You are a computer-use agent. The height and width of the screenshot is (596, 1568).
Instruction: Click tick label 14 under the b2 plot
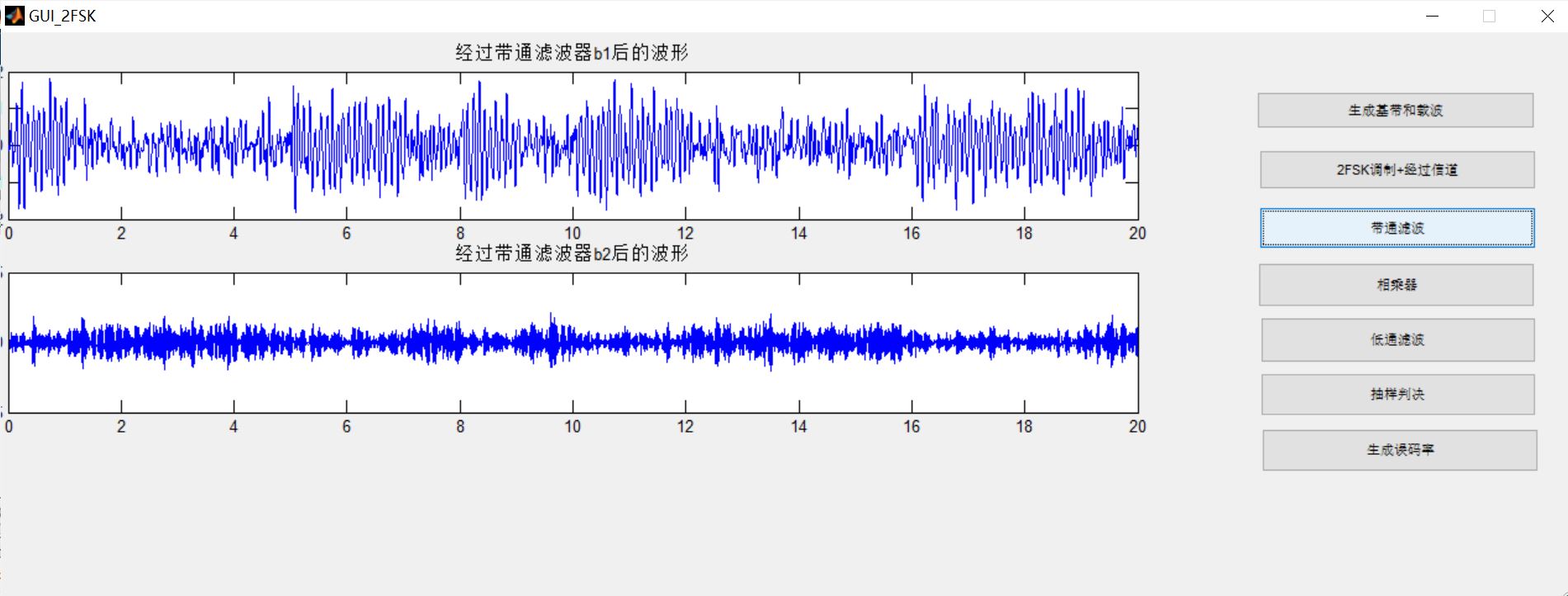798,427
